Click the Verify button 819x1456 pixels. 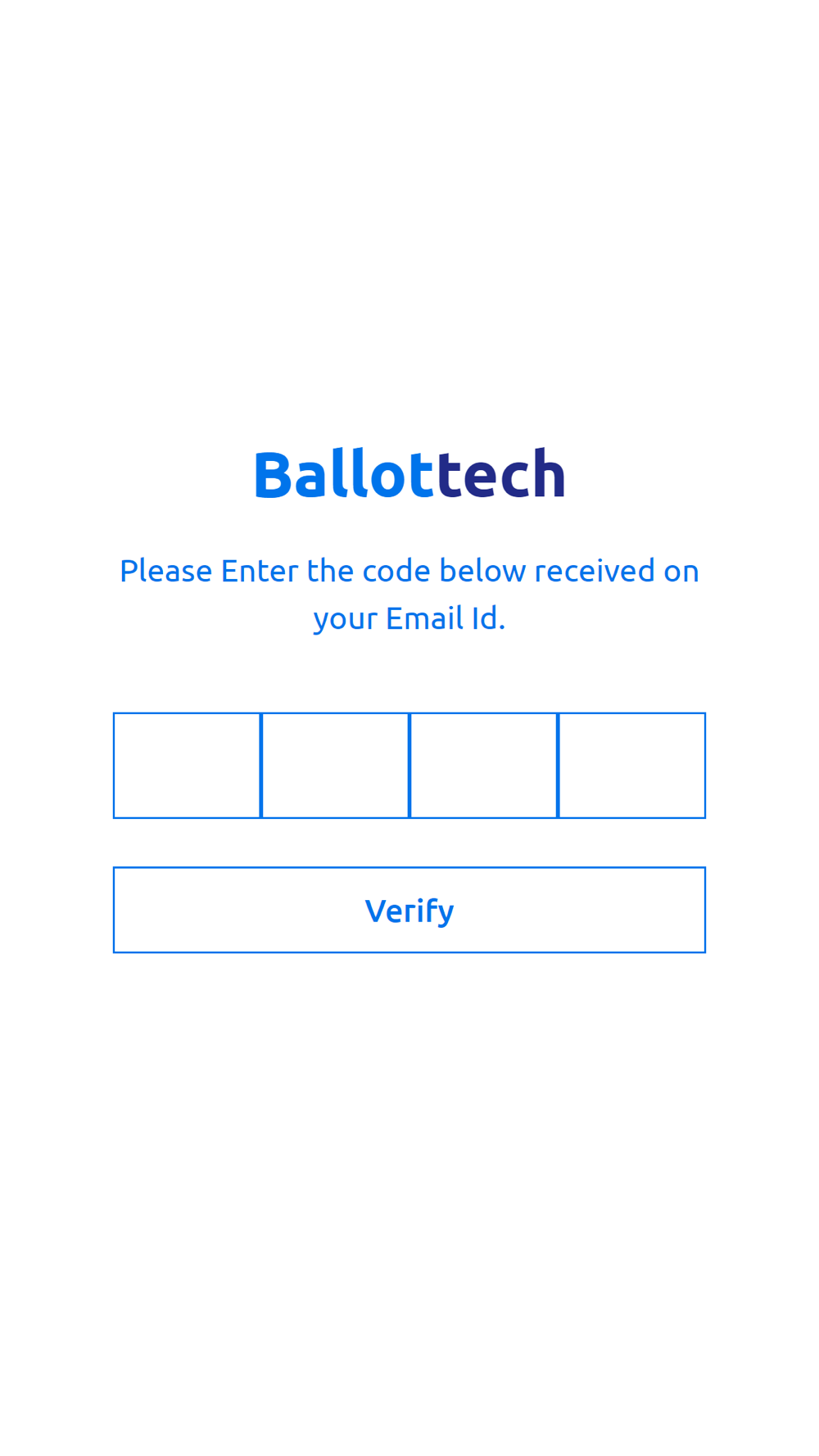[x=409, y=910]
